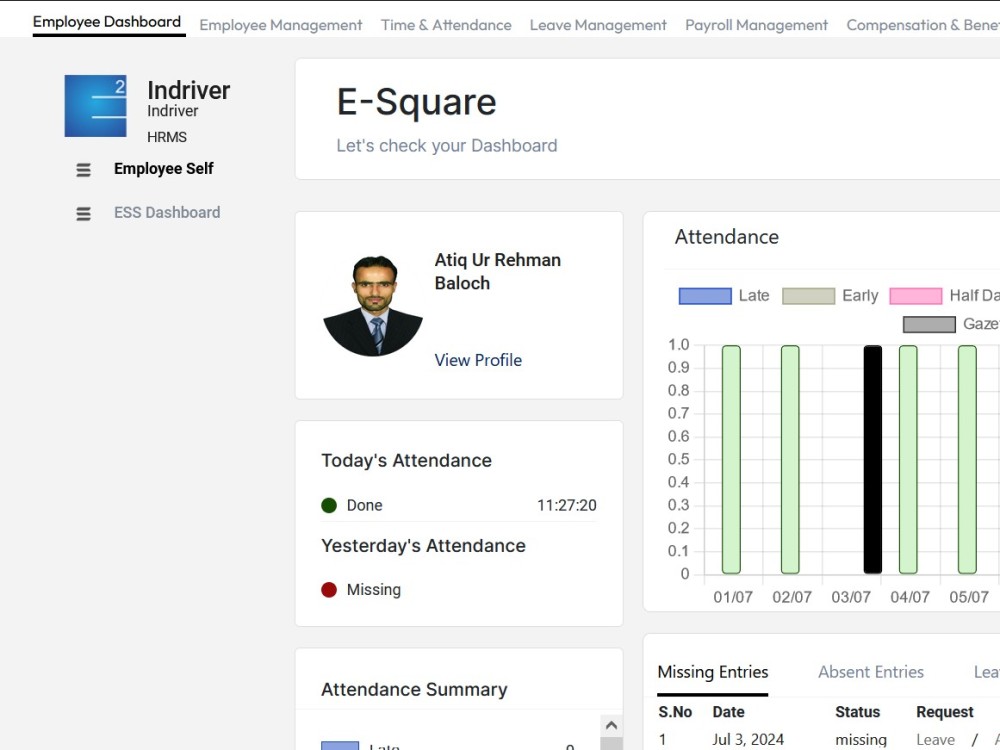Open the ESS Dashboard sidebar link
The image size is (1000, 750).
coord(167,212)
